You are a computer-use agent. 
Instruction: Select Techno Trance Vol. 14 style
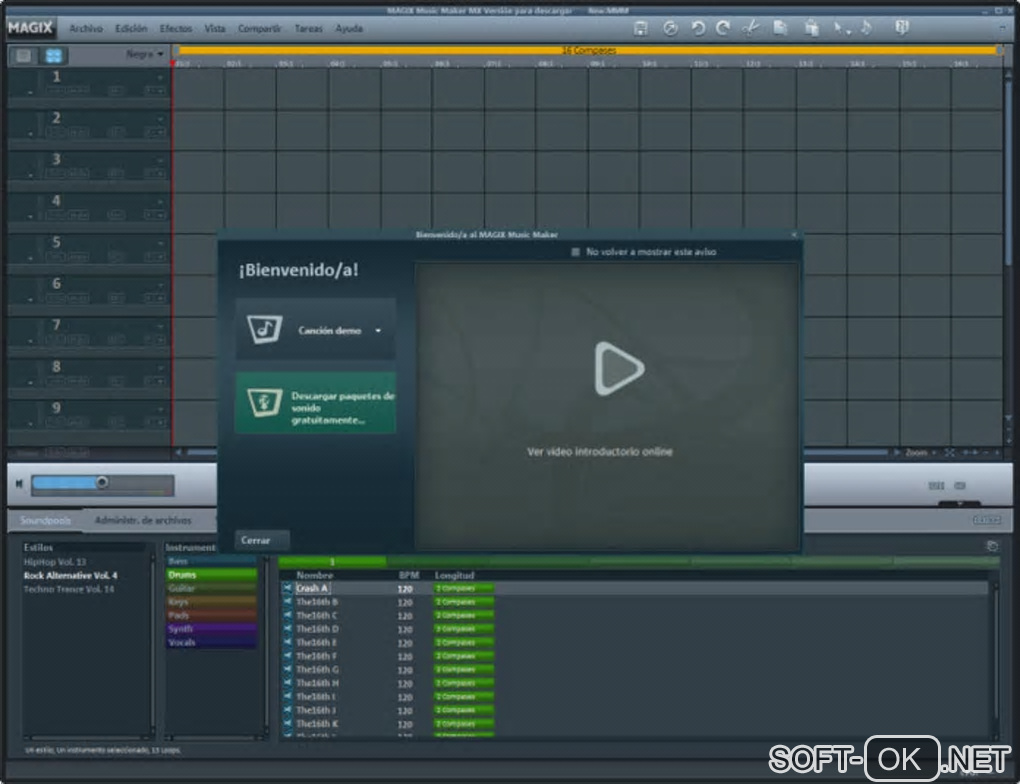[x=68, y=589]
